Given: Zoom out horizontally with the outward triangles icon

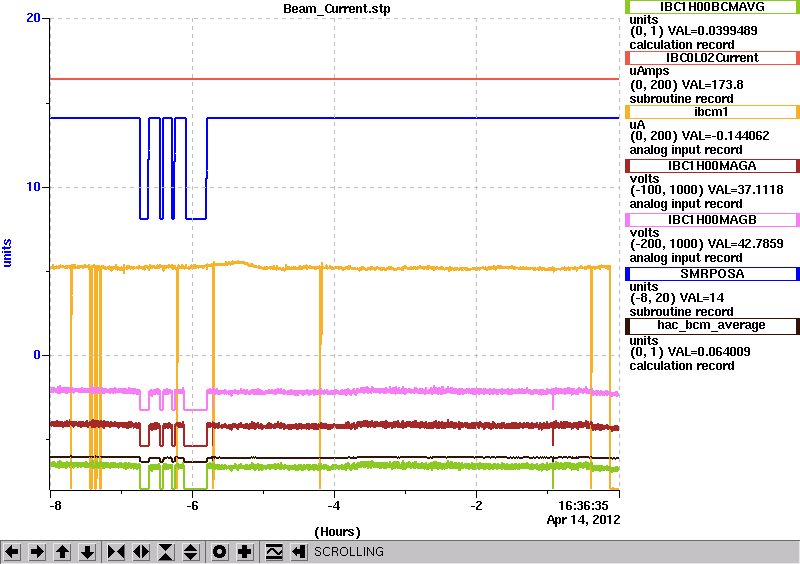Looking at the screenshot, I should point(141,552).
